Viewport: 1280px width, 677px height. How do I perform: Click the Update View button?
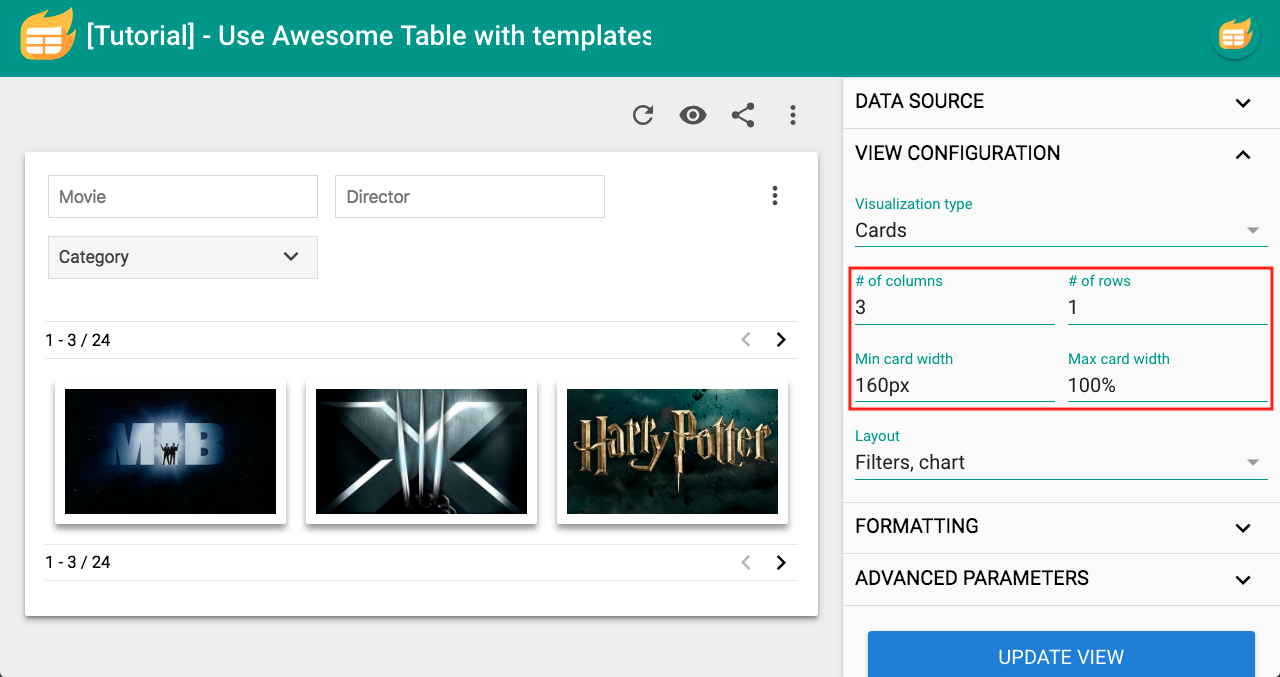click(1061, 655)
